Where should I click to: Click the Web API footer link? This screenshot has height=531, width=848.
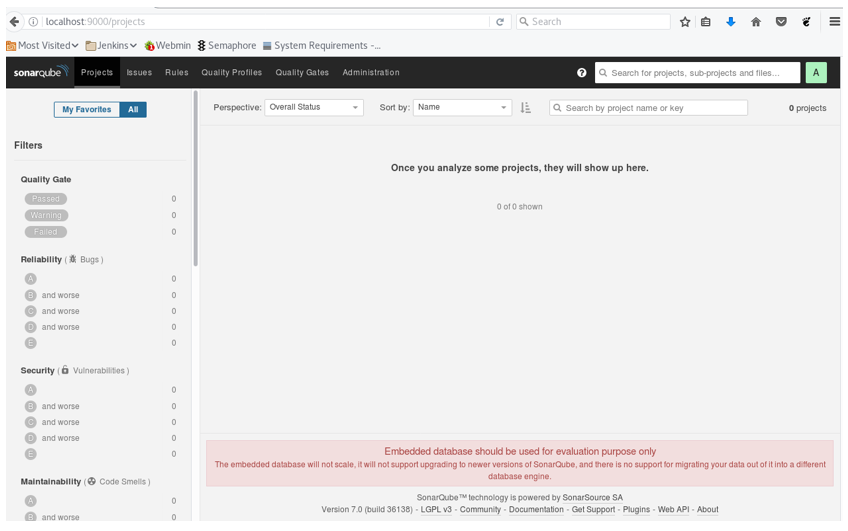click(673, 509)
